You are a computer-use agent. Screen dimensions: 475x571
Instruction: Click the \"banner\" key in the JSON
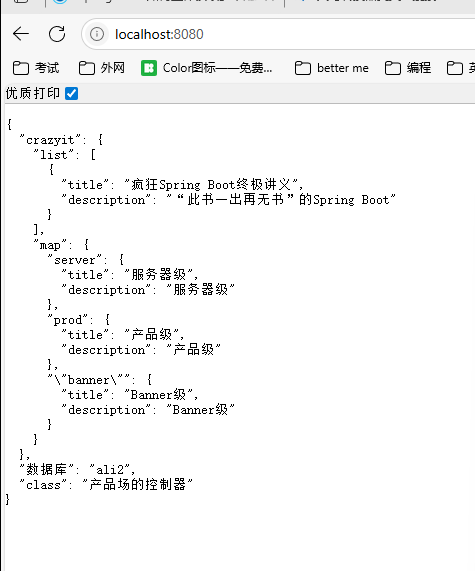coord(89,380)
